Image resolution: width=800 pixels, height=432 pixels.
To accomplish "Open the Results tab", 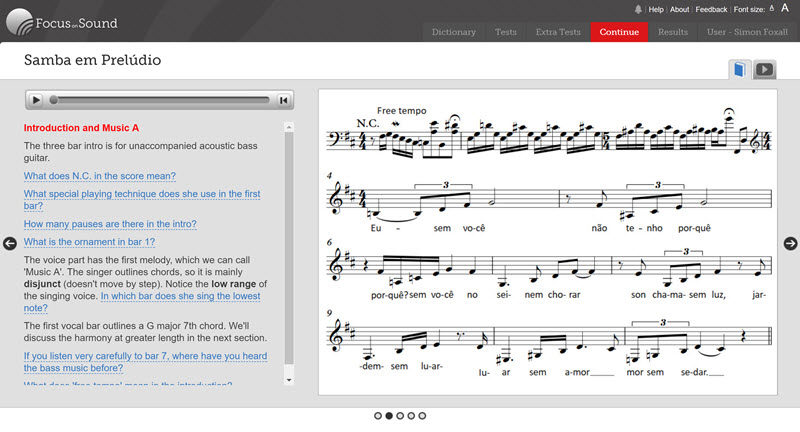I will (673, 32).
